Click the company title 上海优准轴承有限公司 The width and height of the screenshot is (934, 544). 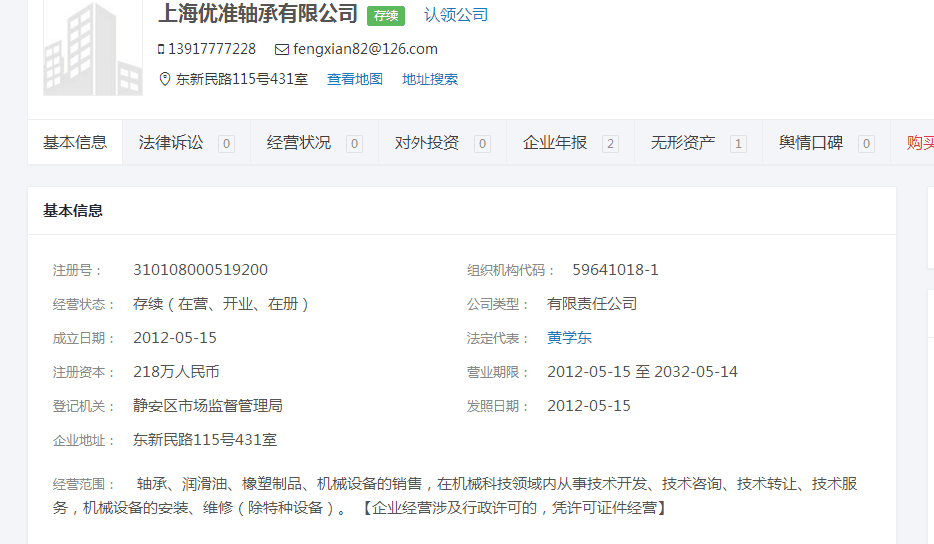coord(258,13)
